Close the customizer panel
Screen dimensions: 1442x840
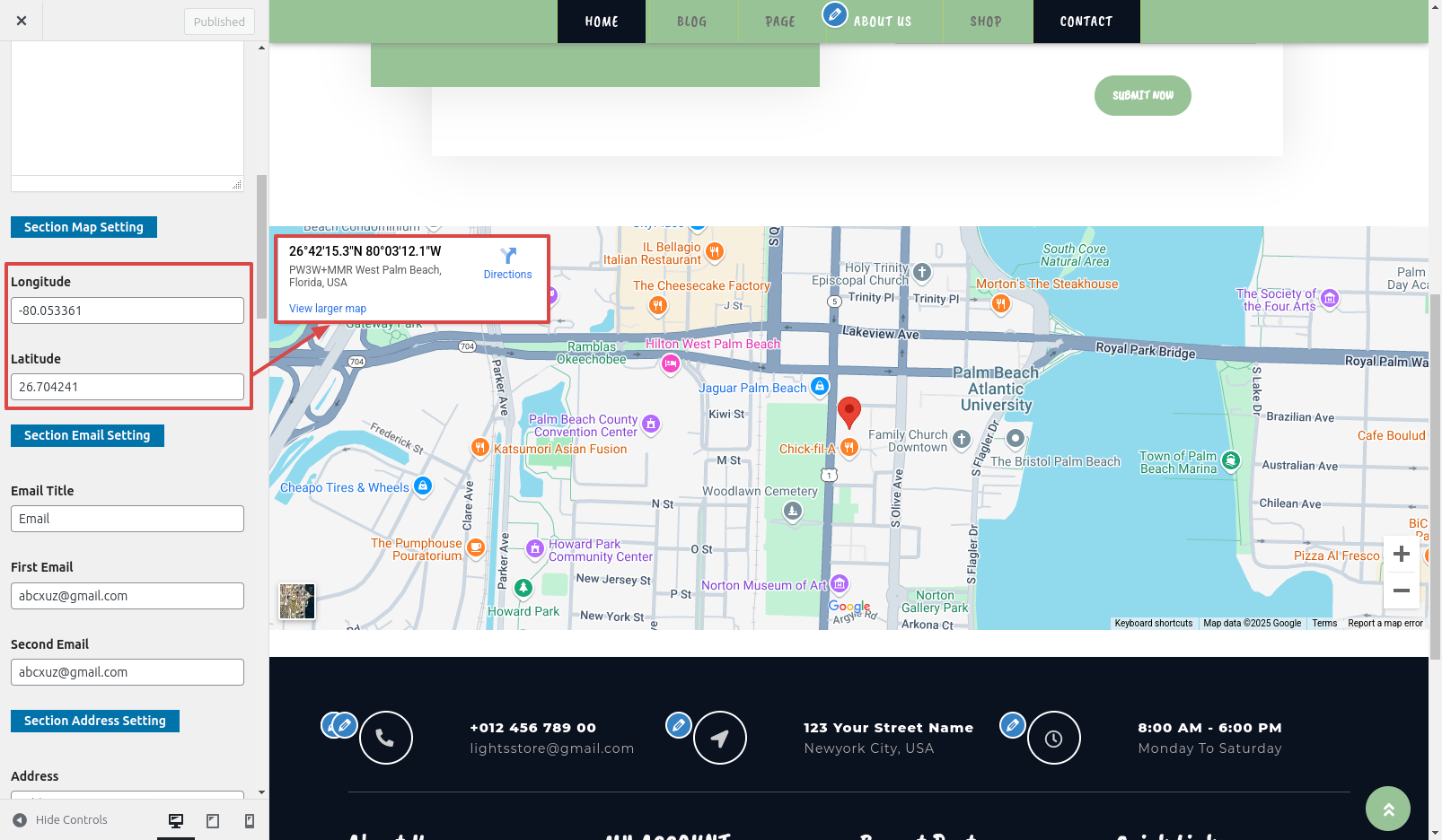(22, 21)
